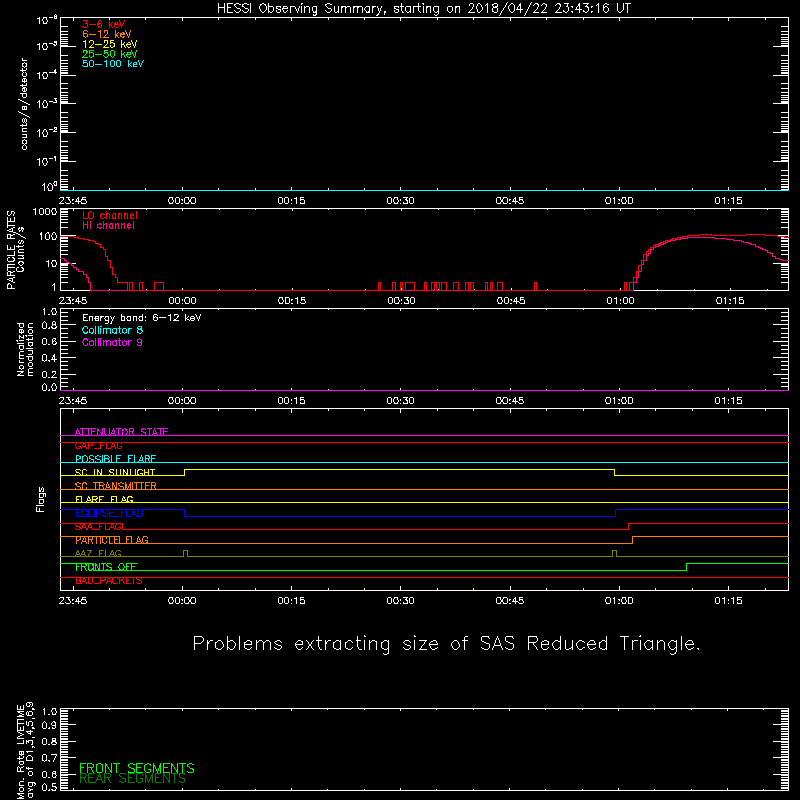Click the '01:15' time label under the modulation plot
Screen dimensions: 800x800
[729, 401]
